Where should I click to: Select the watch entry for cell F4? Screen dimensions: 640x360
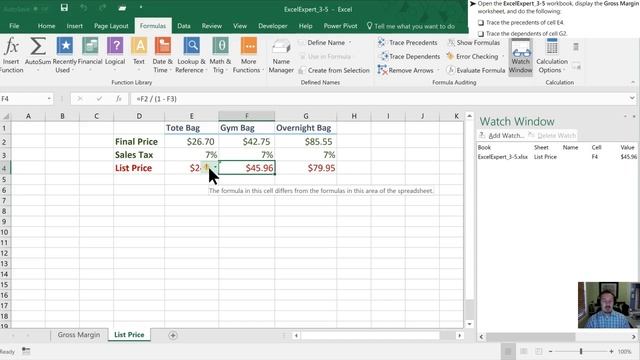coord(557,157)
